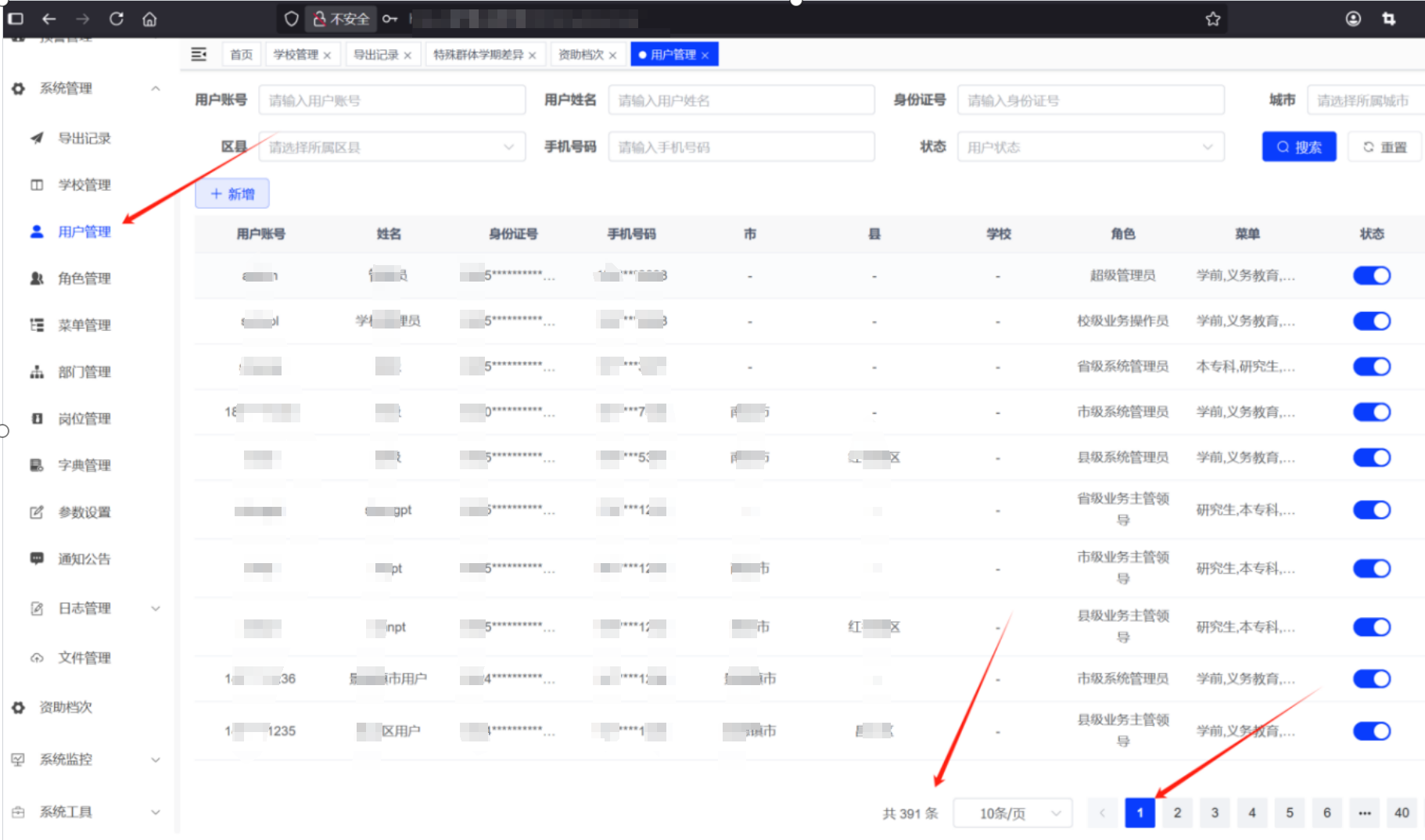1425x840 pixels.
Task: Focus the 身份证号 input field
Action: coord(1090,100)
